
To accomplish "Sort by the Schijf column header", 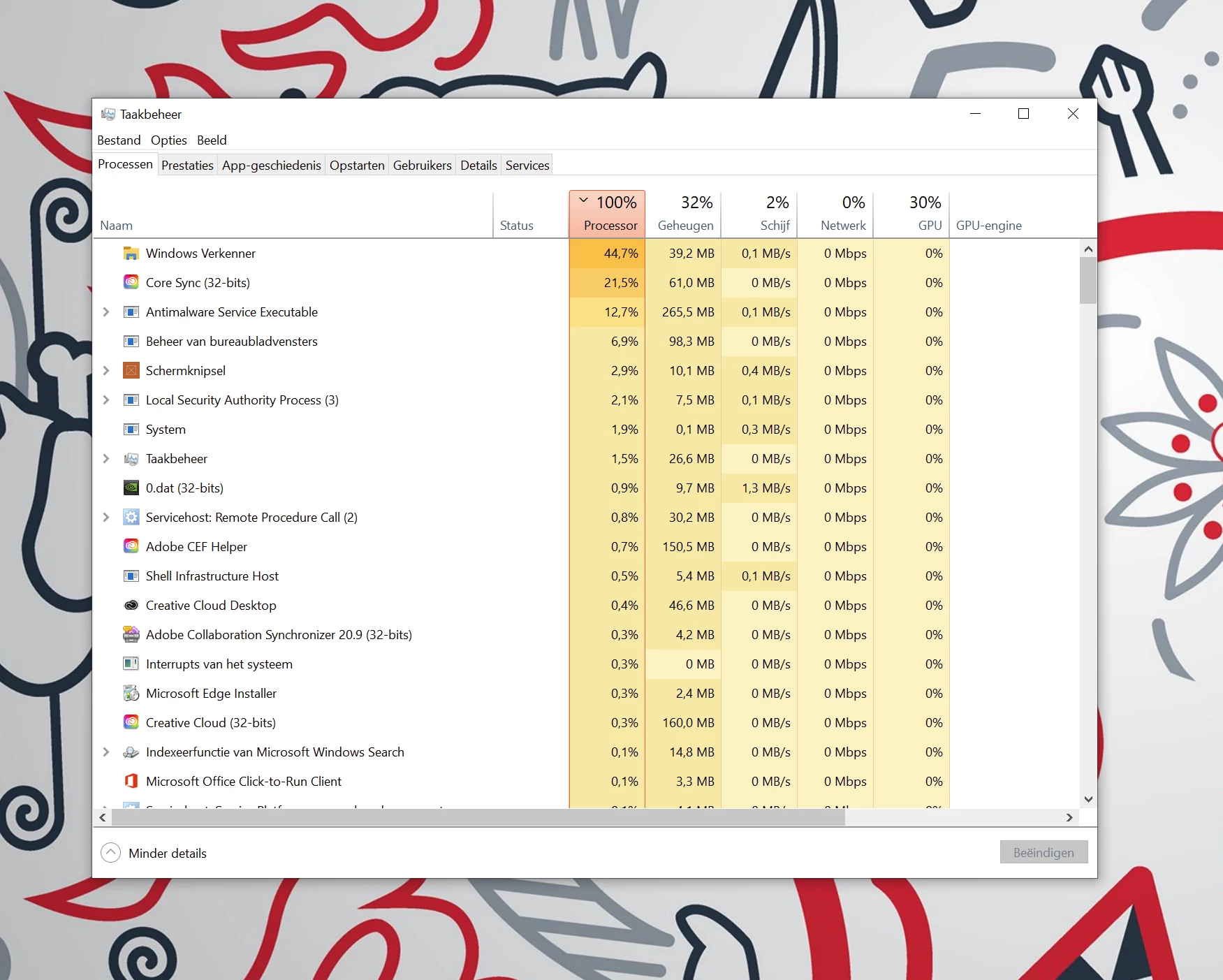I will click(759, 215).
